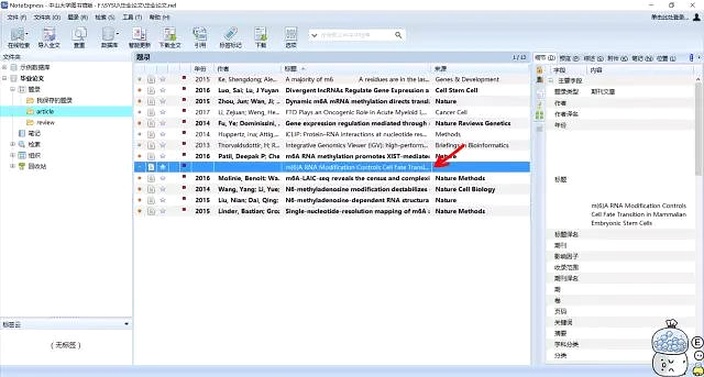Expand the 组织 tree node
The width and height of the screenshot is (704, 377).
pos(13,155)
